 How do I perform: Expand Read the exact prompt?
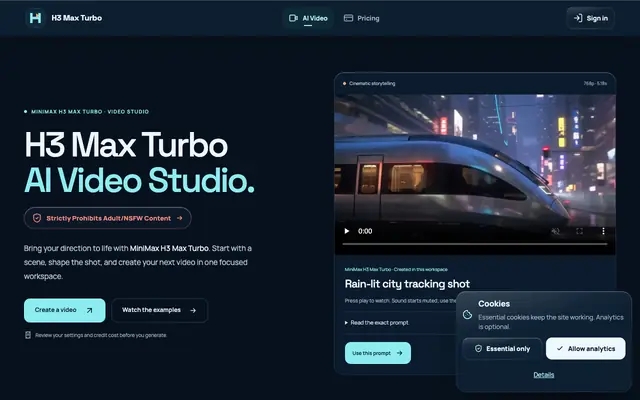coord(376,323)
